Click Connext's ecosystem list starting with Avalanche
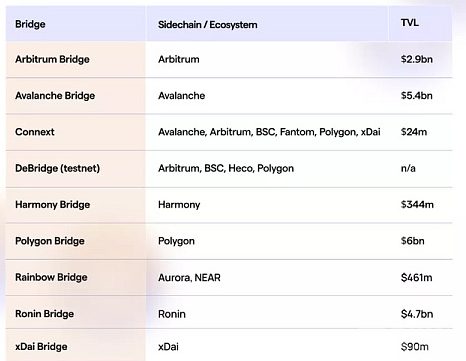466x361 pixels. point(269,132)
